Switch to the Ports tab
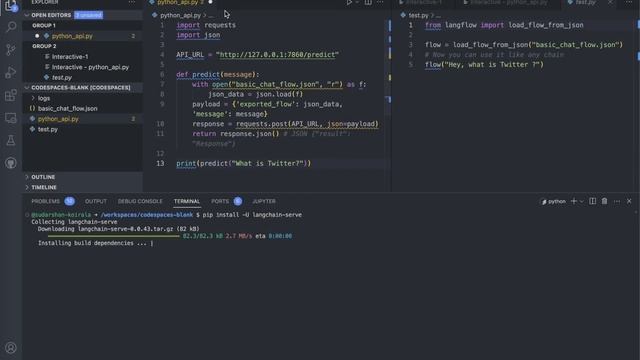 click(x=220, y=201)
